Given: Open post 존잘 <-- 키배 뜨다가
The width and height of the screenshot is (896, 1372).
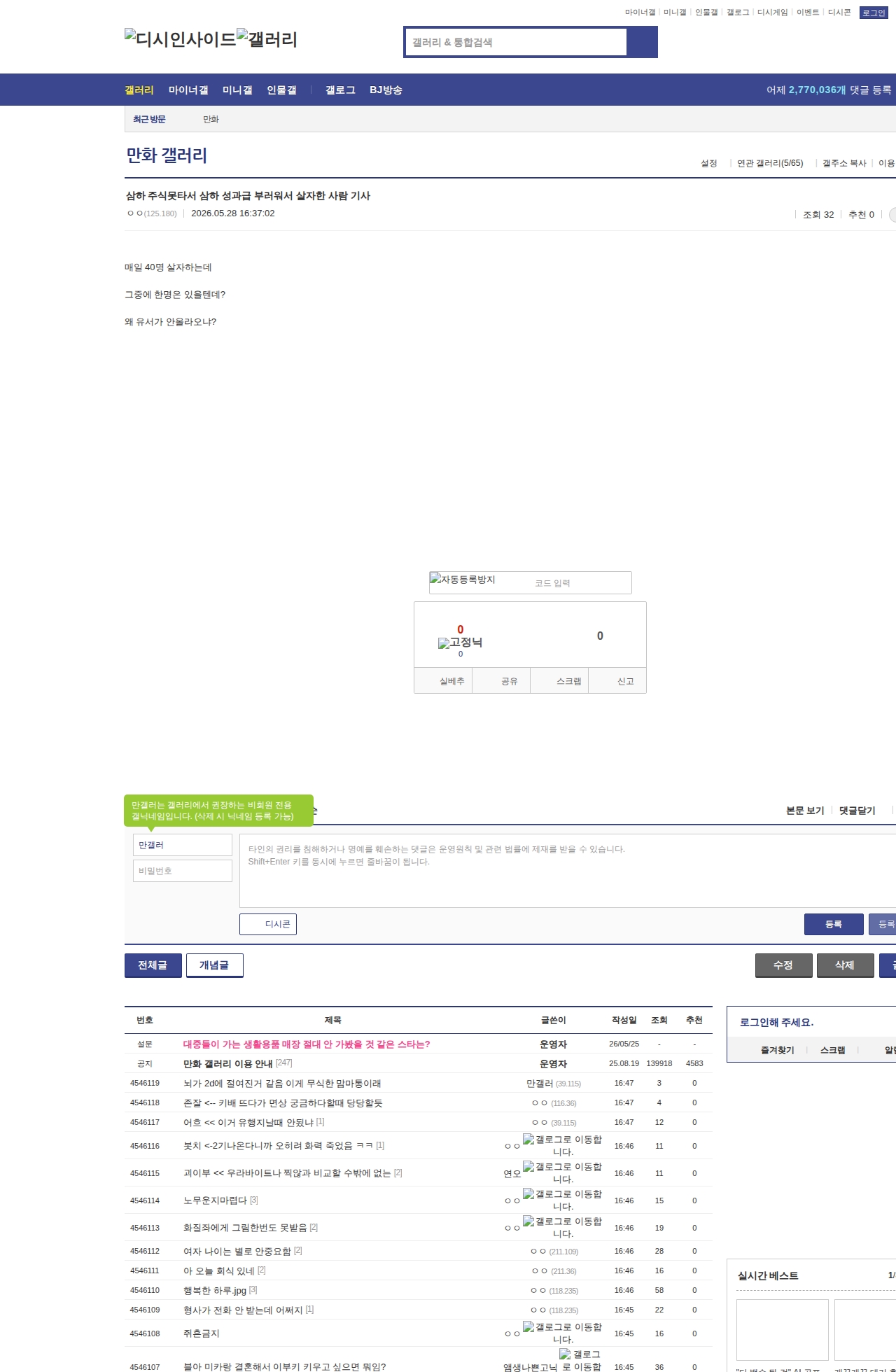Looking at the screenshot, I should pos(283,1102).
